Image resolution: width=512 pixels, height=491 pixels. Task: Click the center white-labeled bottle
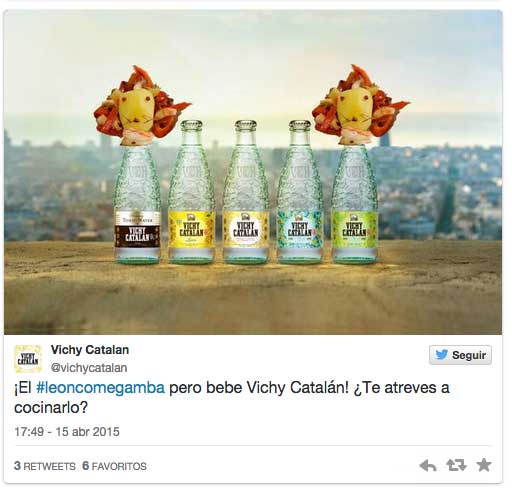[x=246, y=192]
